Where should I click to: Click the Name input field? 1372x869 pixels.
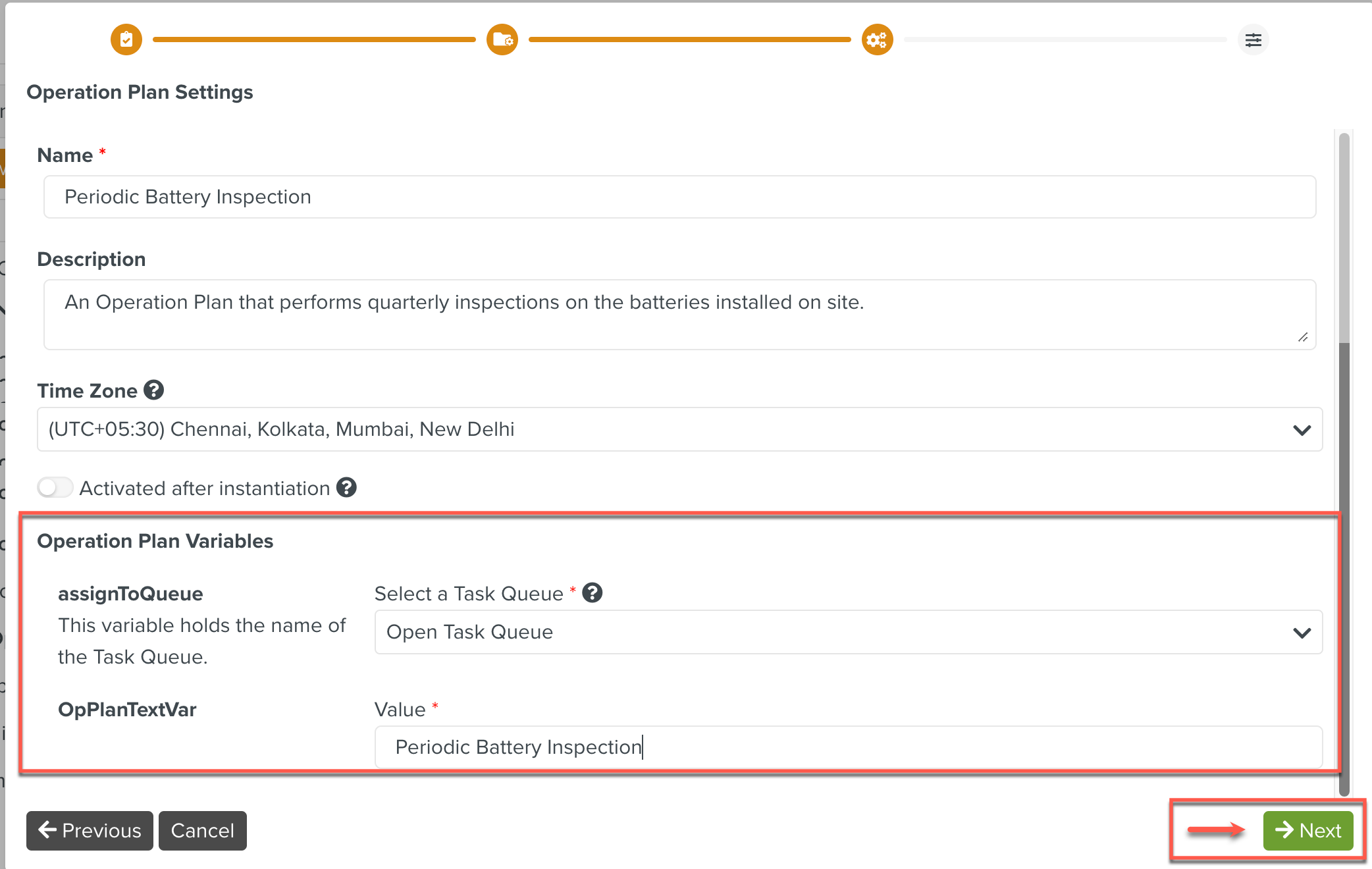tap(678, 197)
